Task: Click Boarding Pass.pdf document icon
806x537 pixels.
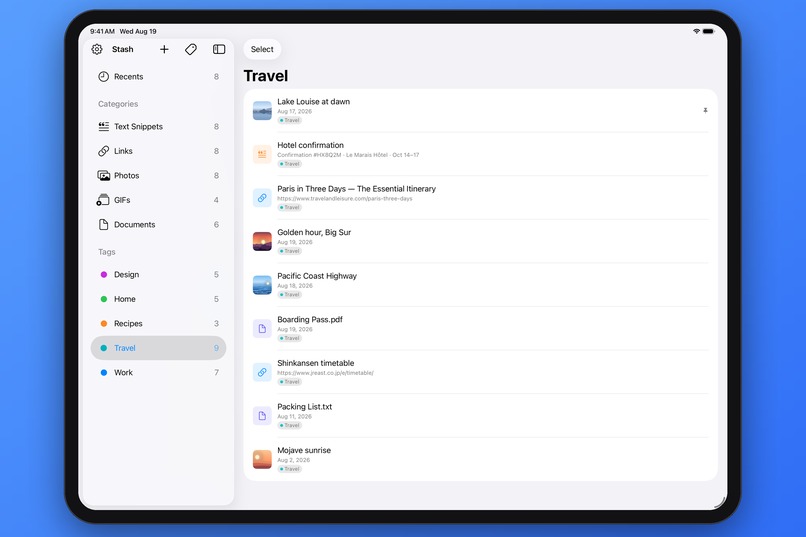Action: [x=262, y=329]
